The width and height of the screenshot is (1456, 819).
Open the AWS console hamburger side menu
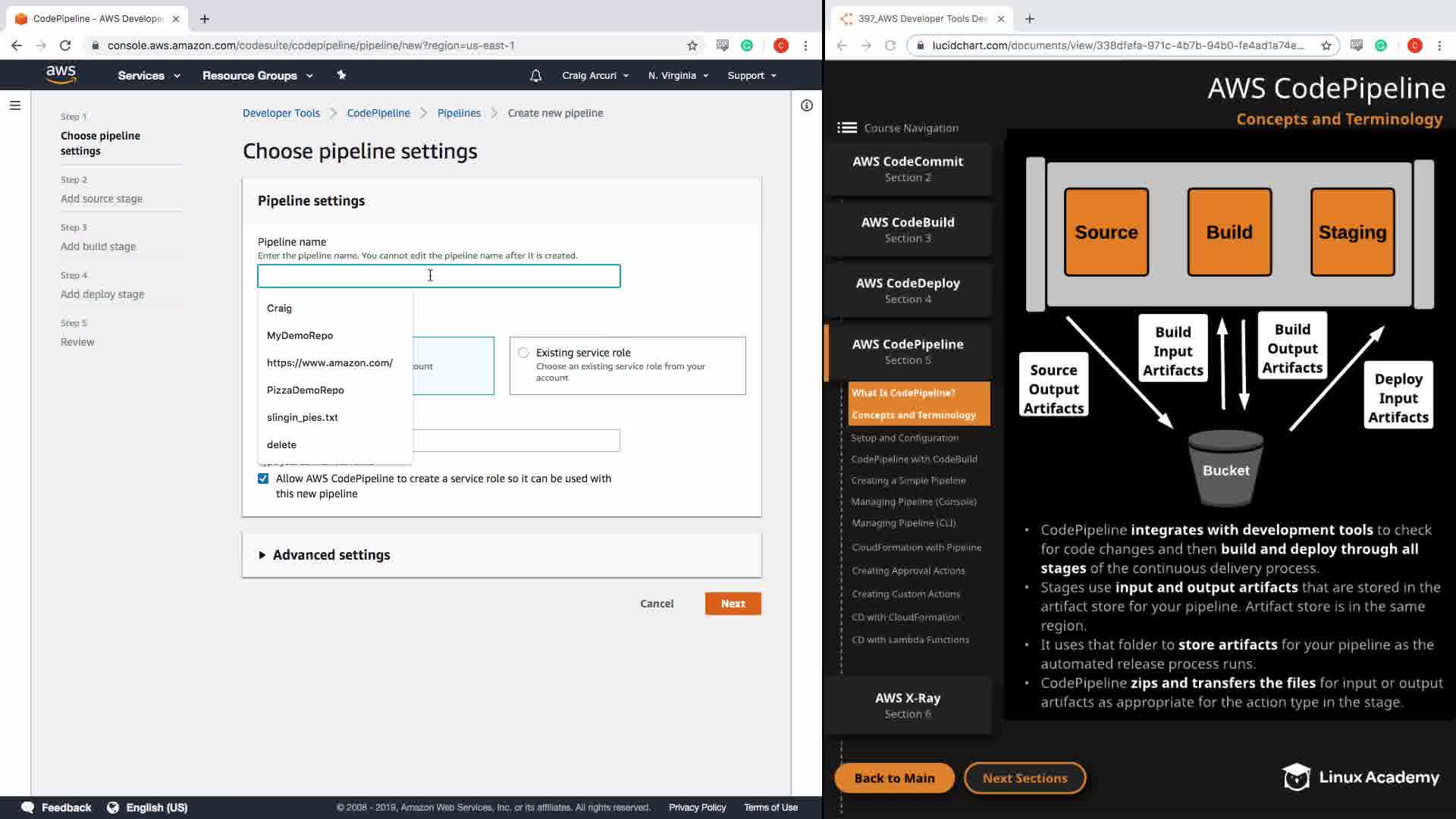click(14, 105)
